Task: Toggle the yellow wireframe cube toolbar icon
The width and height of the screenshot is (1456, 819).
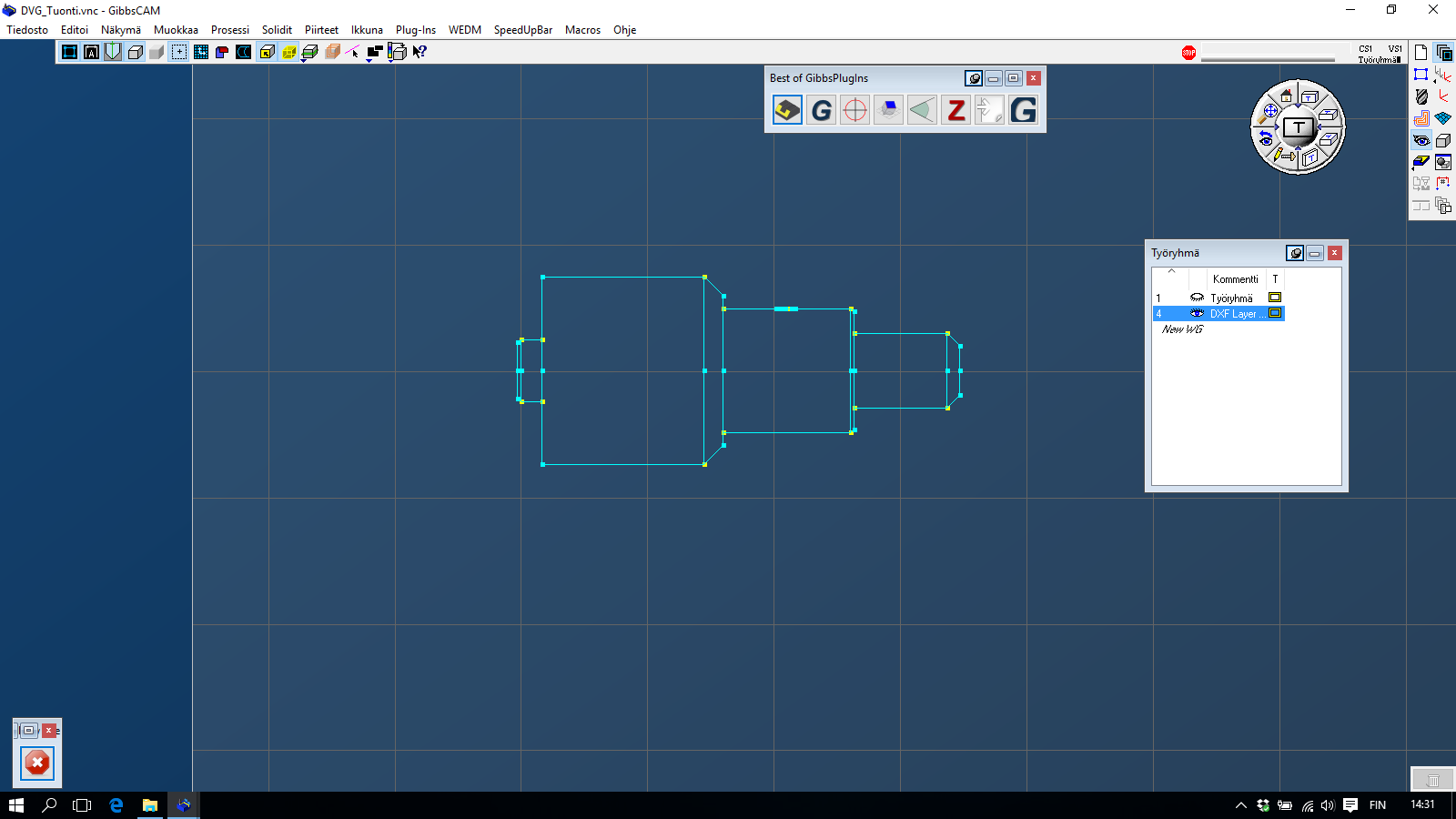Action: [x=288, y=52]
